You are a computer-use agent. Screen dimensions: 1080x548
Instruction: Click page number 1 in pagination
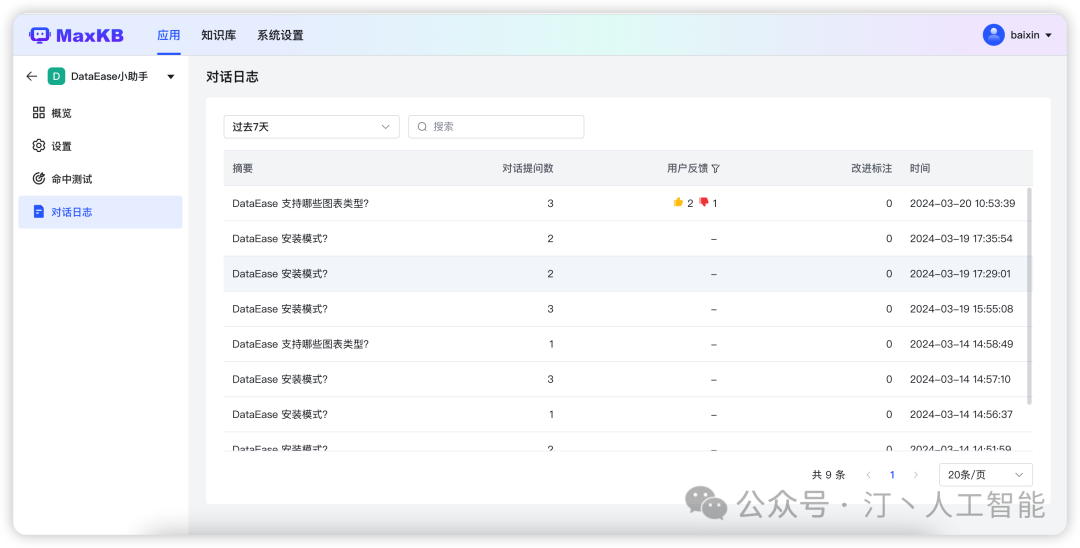pyautogui.click(x=892, y=475)
